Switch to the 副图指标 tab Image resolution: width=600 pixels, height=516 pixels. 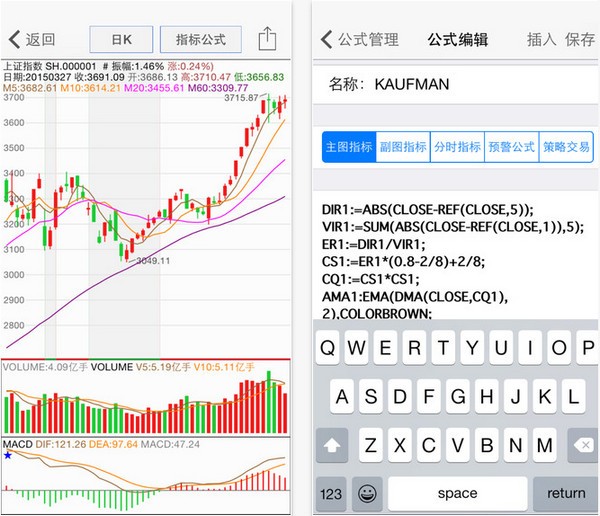tap(403, 146)
